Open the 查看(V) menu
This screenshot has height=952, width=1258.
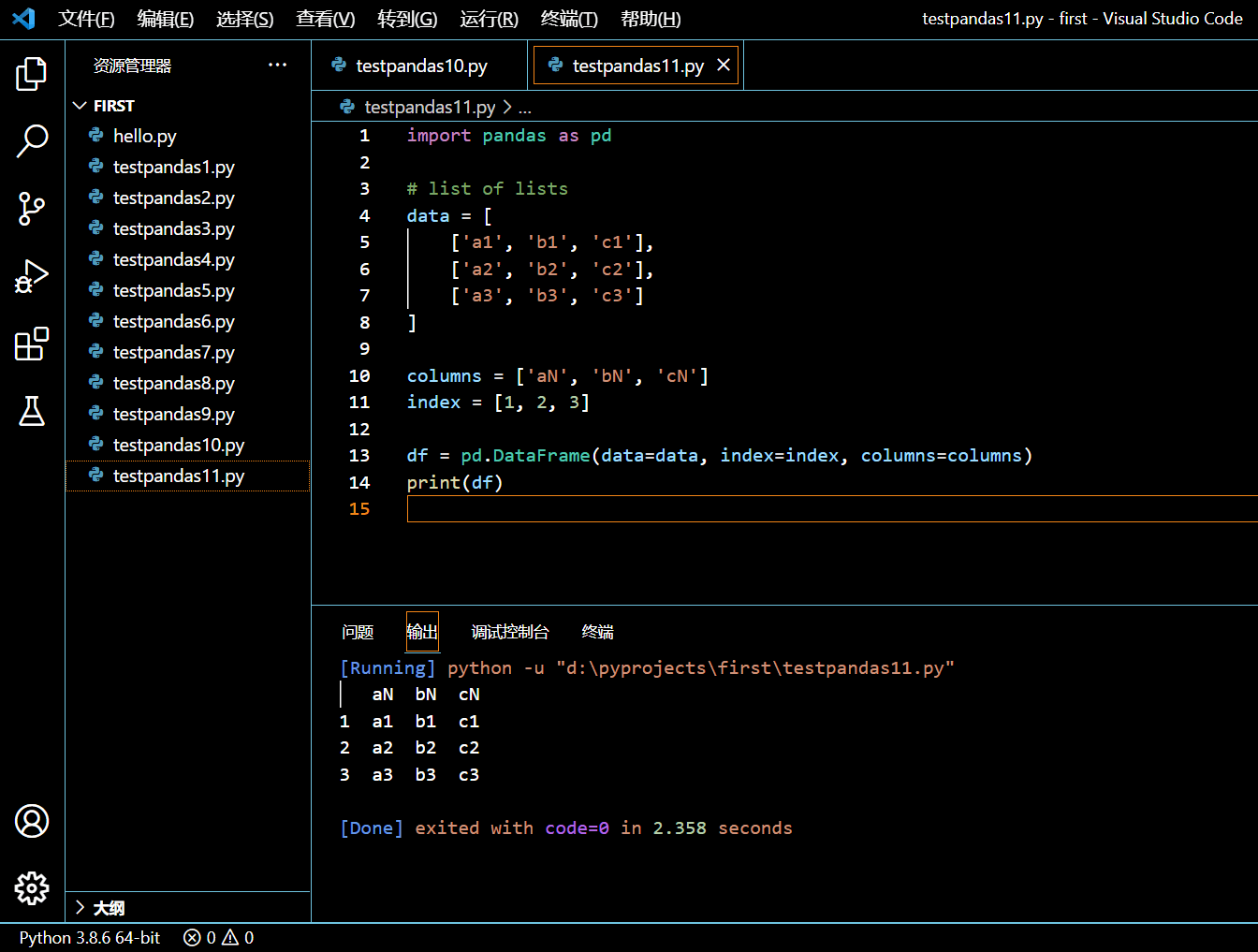tap(325, 19)
